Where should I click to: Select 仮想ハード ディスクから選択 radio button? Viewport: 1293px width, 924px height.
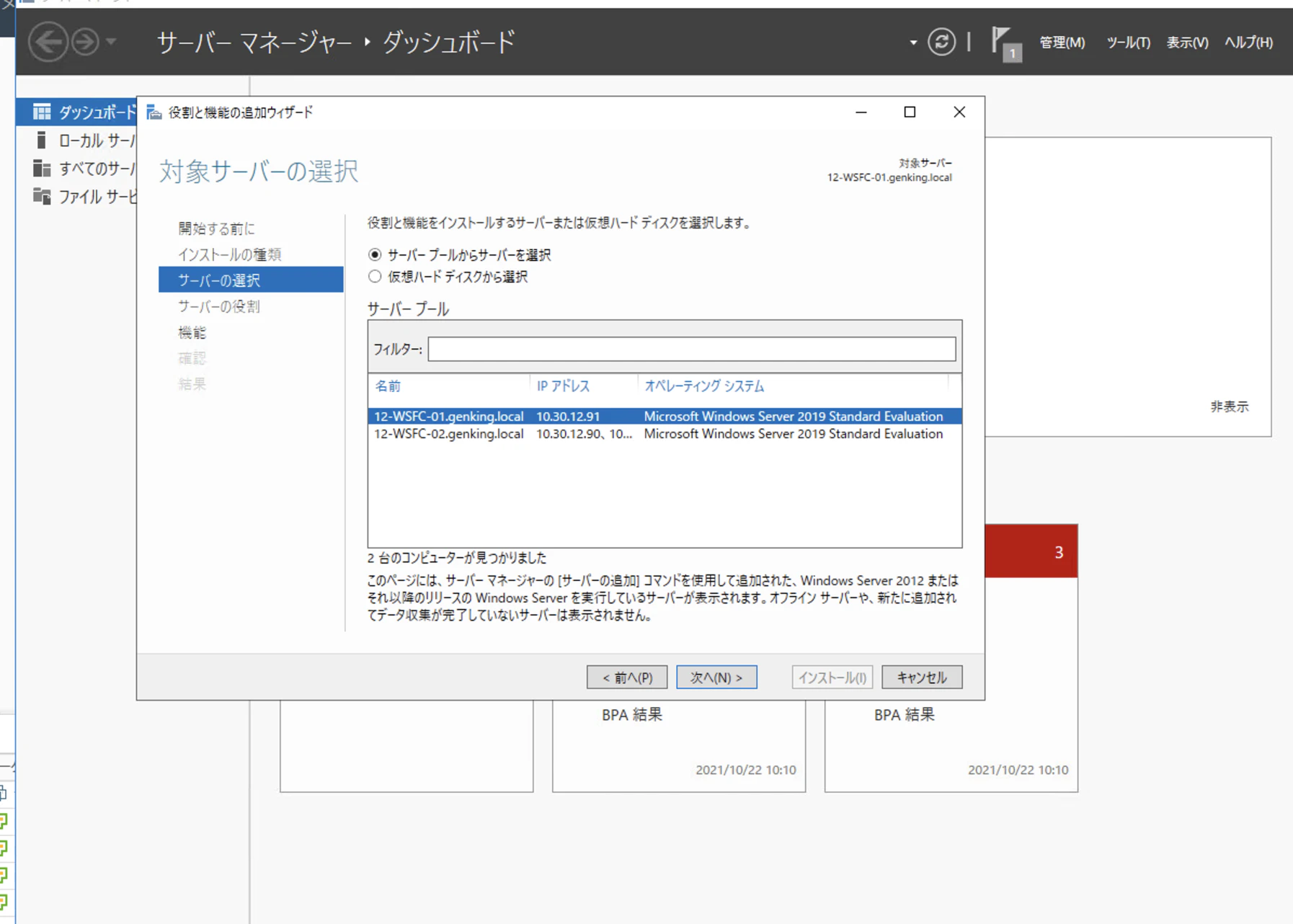coord(375,277)
